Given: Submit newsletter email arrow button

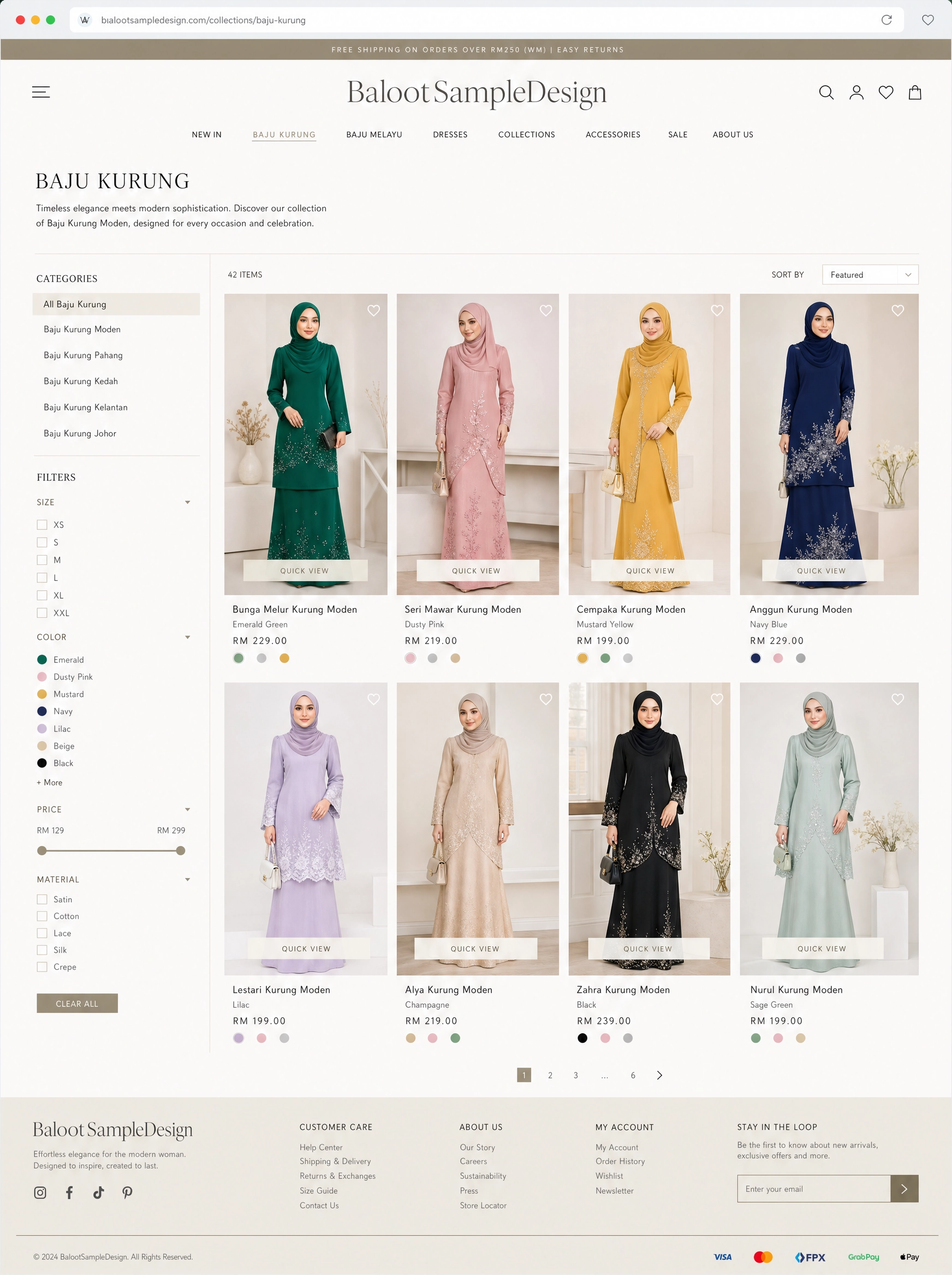Looking at the screenshot, I should [904, 1189].
